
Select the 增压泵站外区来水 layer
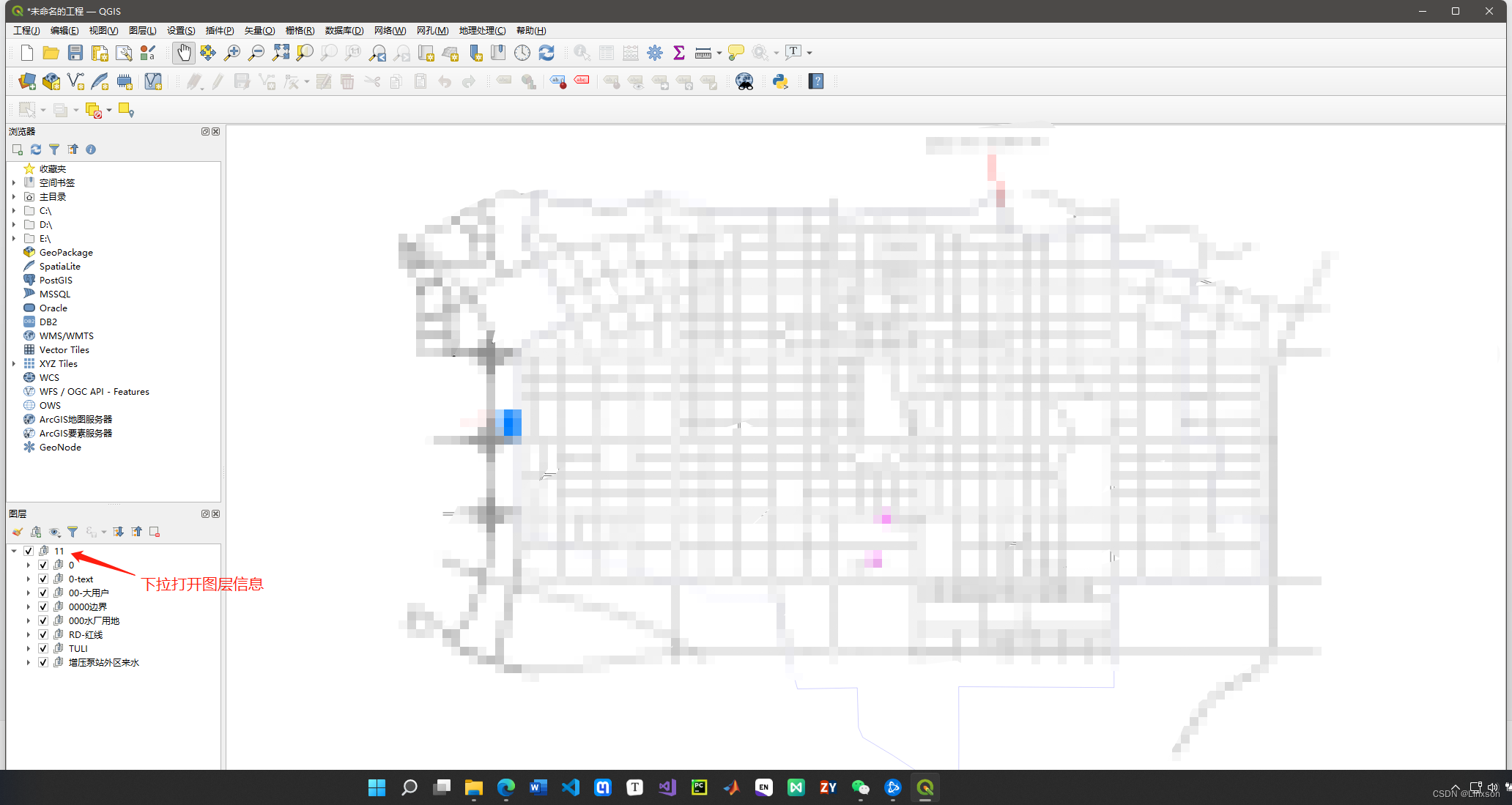coord(103,662)
